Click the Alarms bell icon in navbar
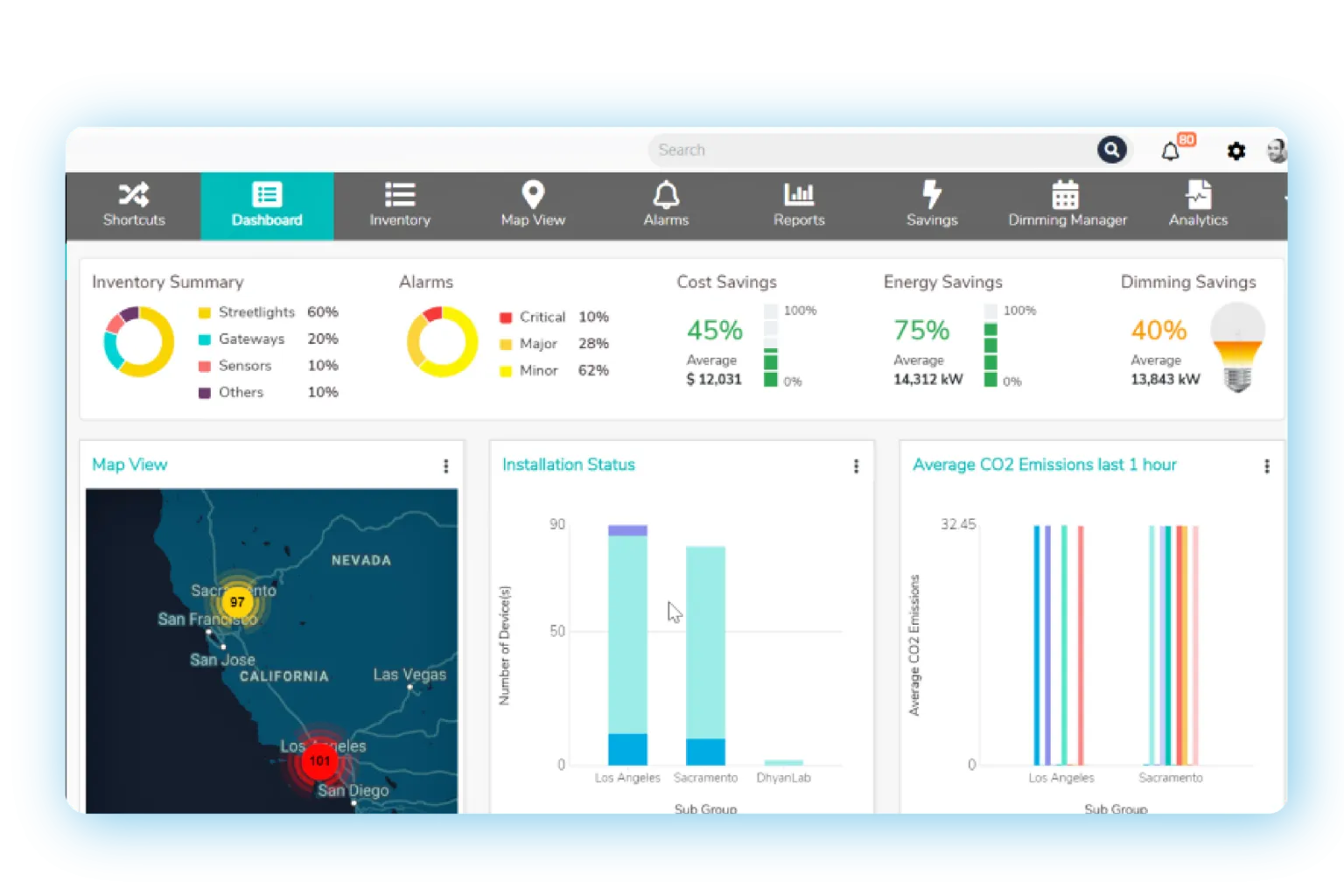This screenshot has width=1344, height=896. tap(666, 194)
